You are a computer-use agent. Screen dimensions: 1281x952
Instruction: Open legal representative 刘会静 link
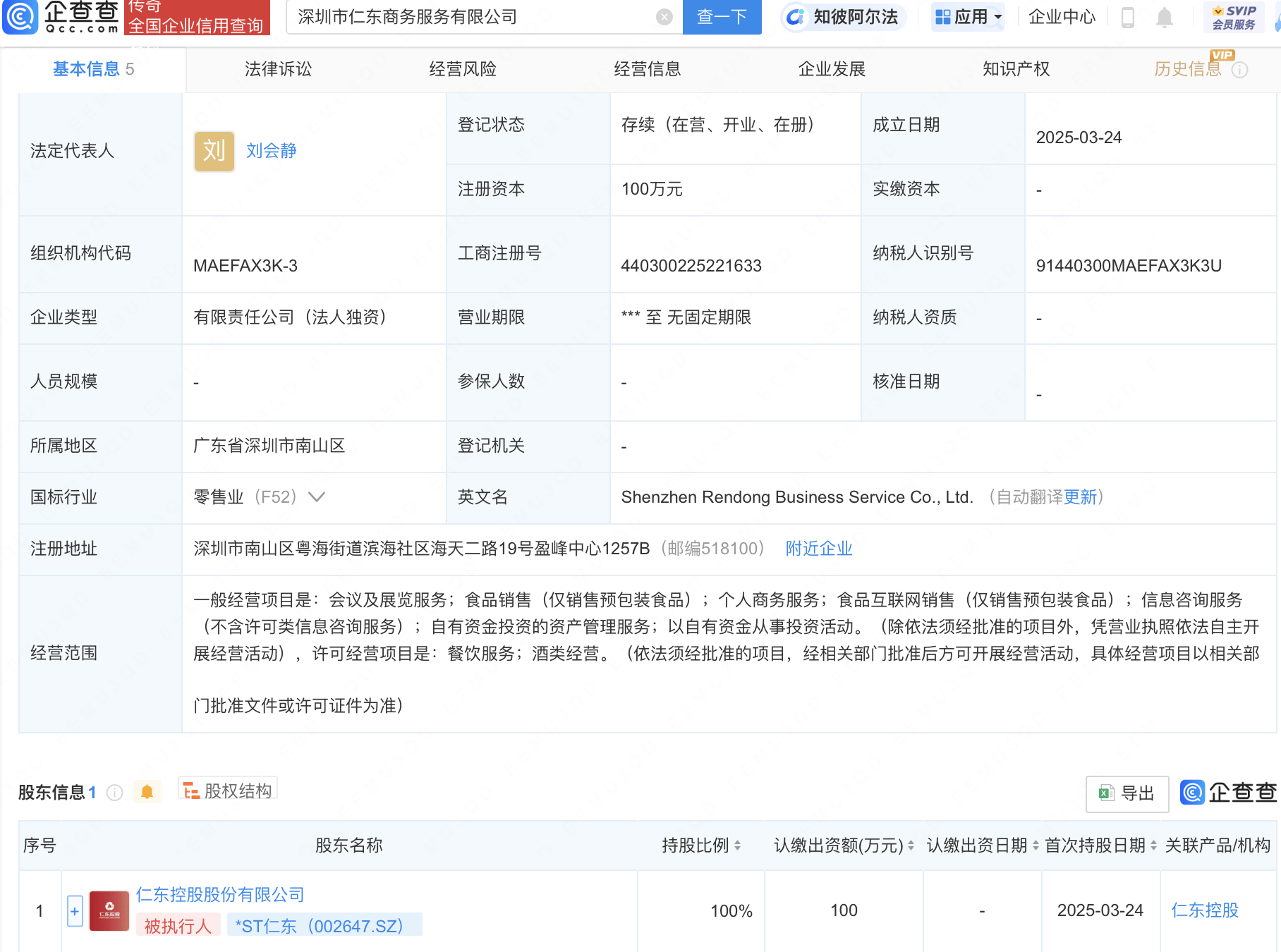pos(272,151)
